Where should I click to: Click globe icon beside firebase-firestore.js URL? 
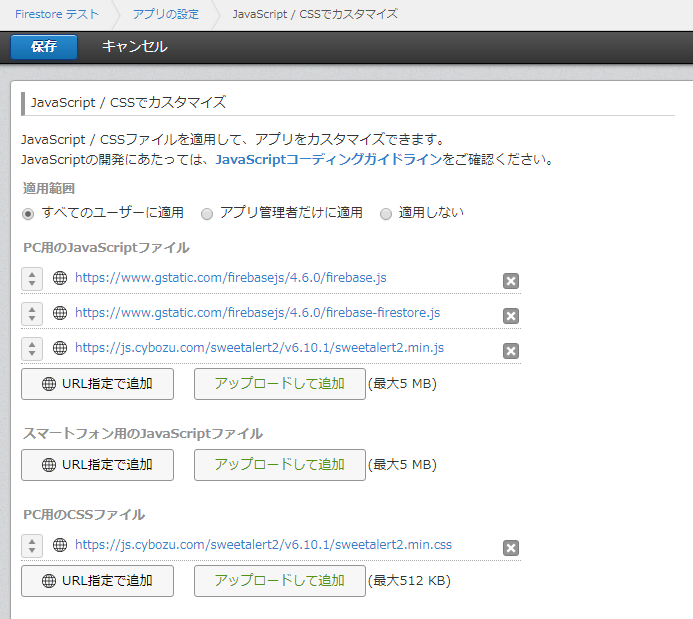60,313
